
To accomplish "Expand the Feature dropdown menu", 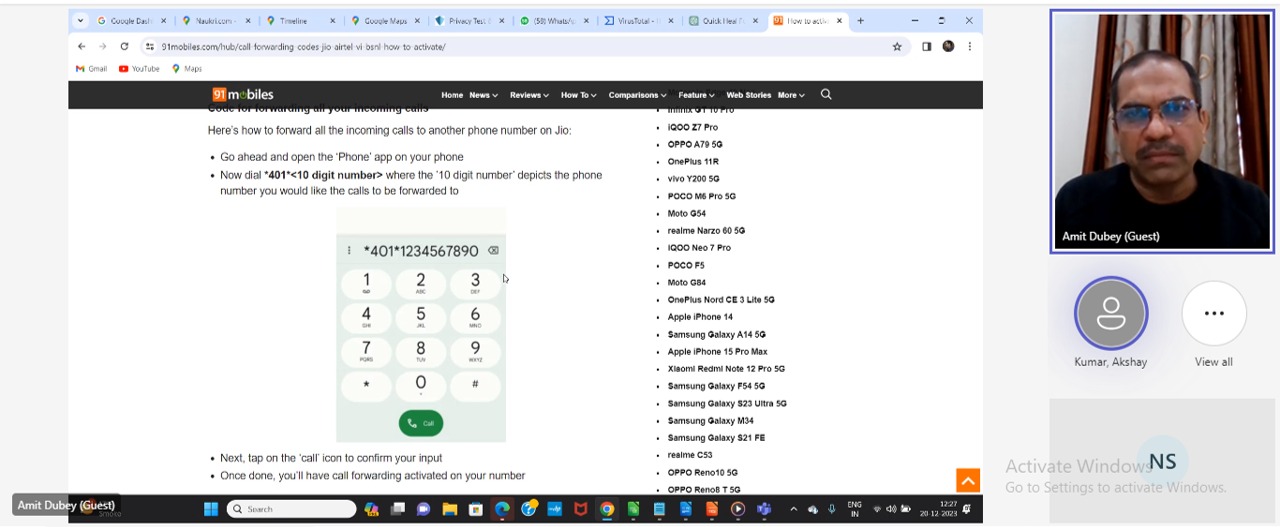I will click(x=696, y=95).
